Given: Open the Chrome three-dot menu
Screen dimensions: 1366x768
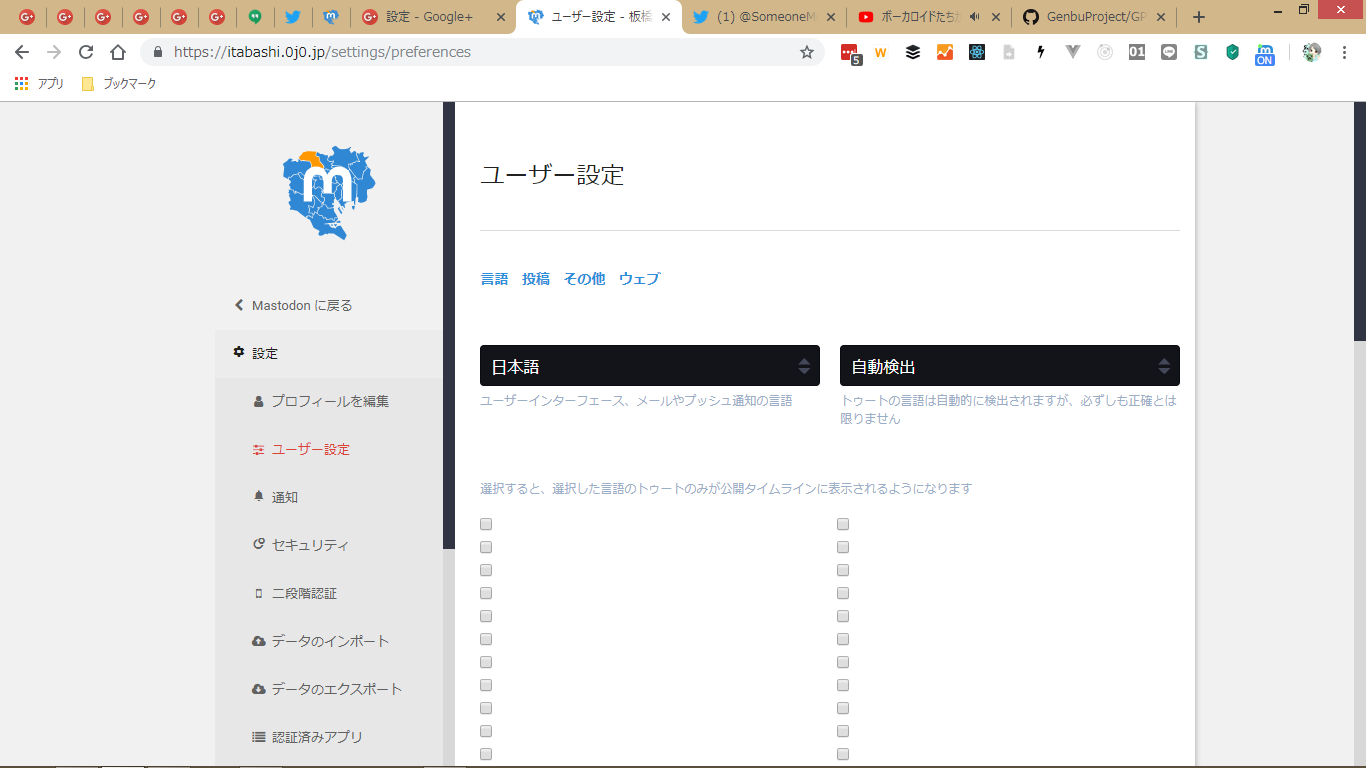Looking at the screenshot, I should click(1344, 52).
